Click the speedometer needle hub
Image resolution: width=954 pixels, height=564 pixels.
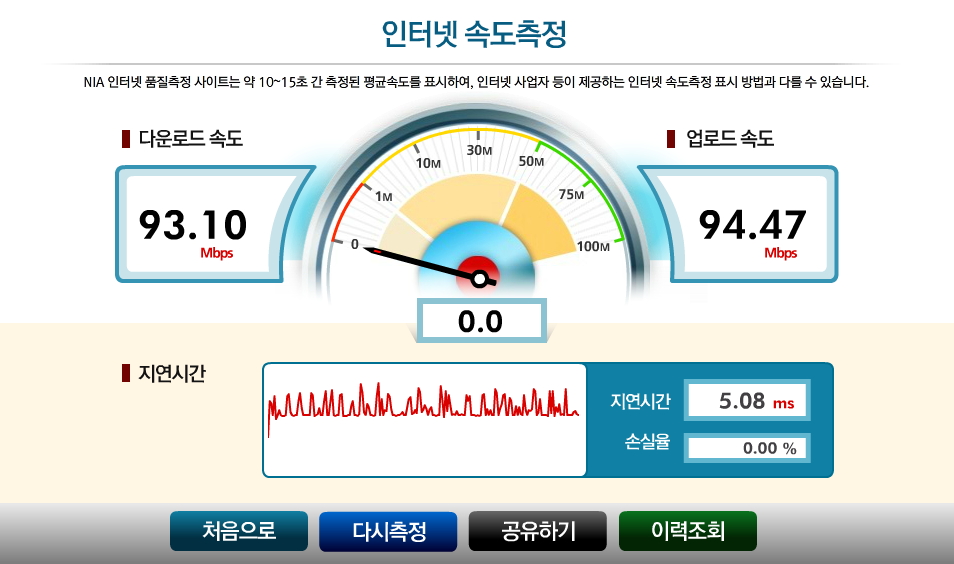tap(479, 279)
